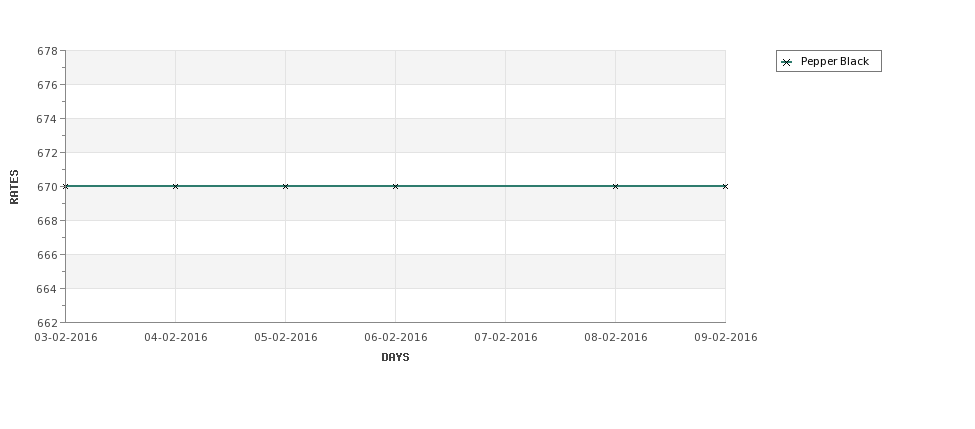Click the green line at 07-02-2016
Image resolution: width=975 pixels, height=429 pixels.
coord(506,186)
